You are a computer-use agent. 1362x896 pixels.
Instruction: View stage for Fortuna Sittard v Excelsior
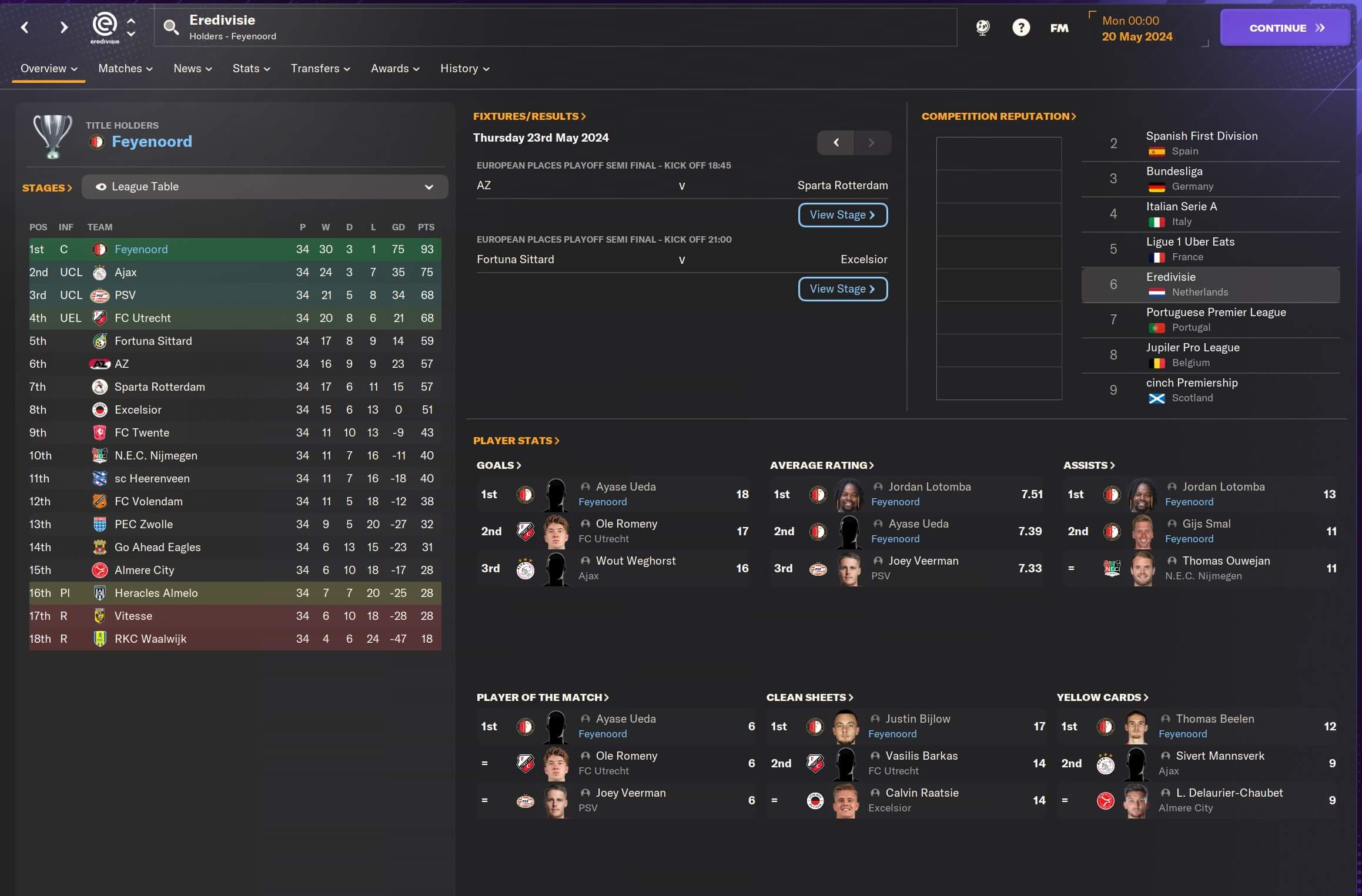point(843,289)
